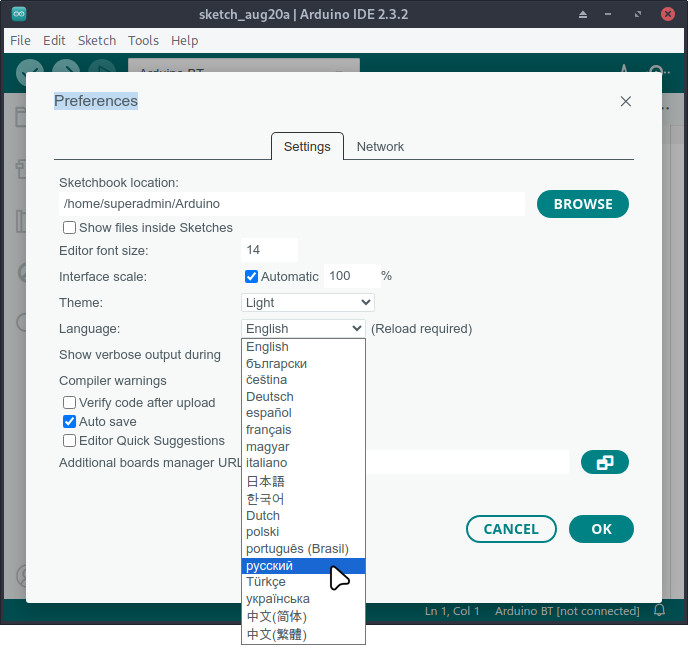
Task: Choose українська language option
Action: (x=303, y=599)
